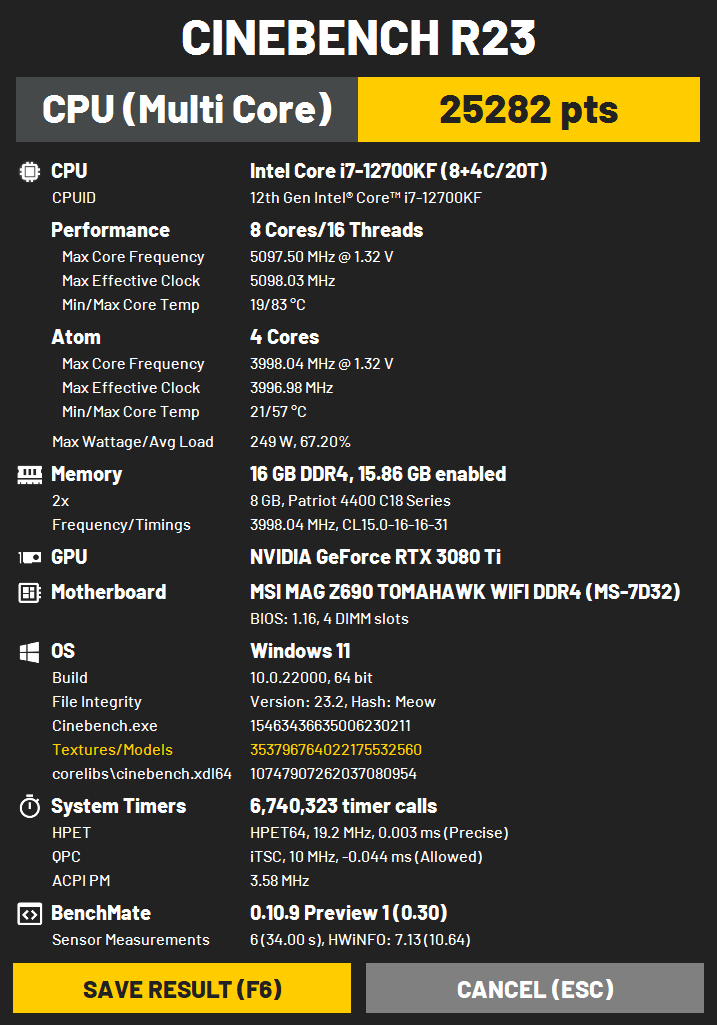
Task: Click the CINEBENCH R23 title
Action: pyautogui.click(x=358, y=37)
